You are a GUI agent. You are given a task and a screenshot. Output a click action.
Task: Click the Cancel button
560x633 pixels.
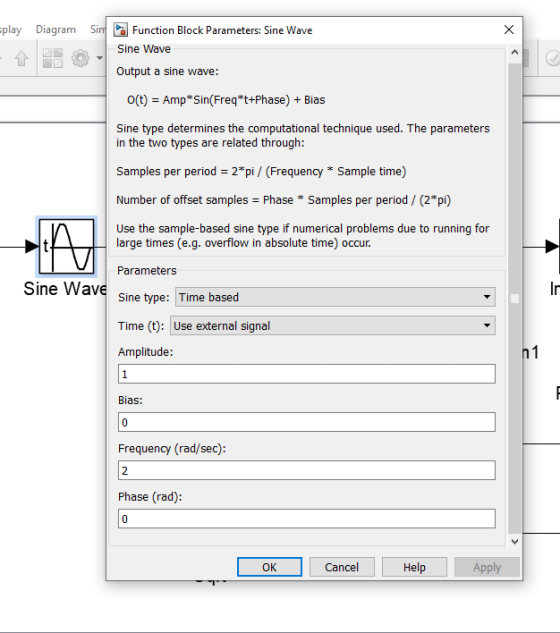[342, 567]
